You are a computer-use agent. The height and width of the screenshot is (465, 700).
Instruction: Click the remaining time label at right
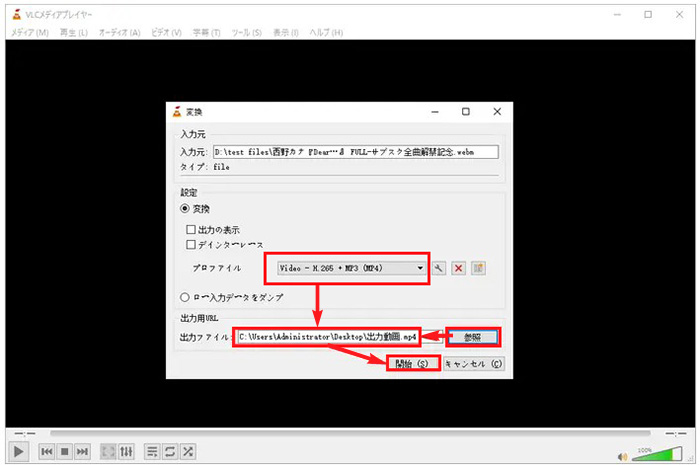[x=676, y=433]
